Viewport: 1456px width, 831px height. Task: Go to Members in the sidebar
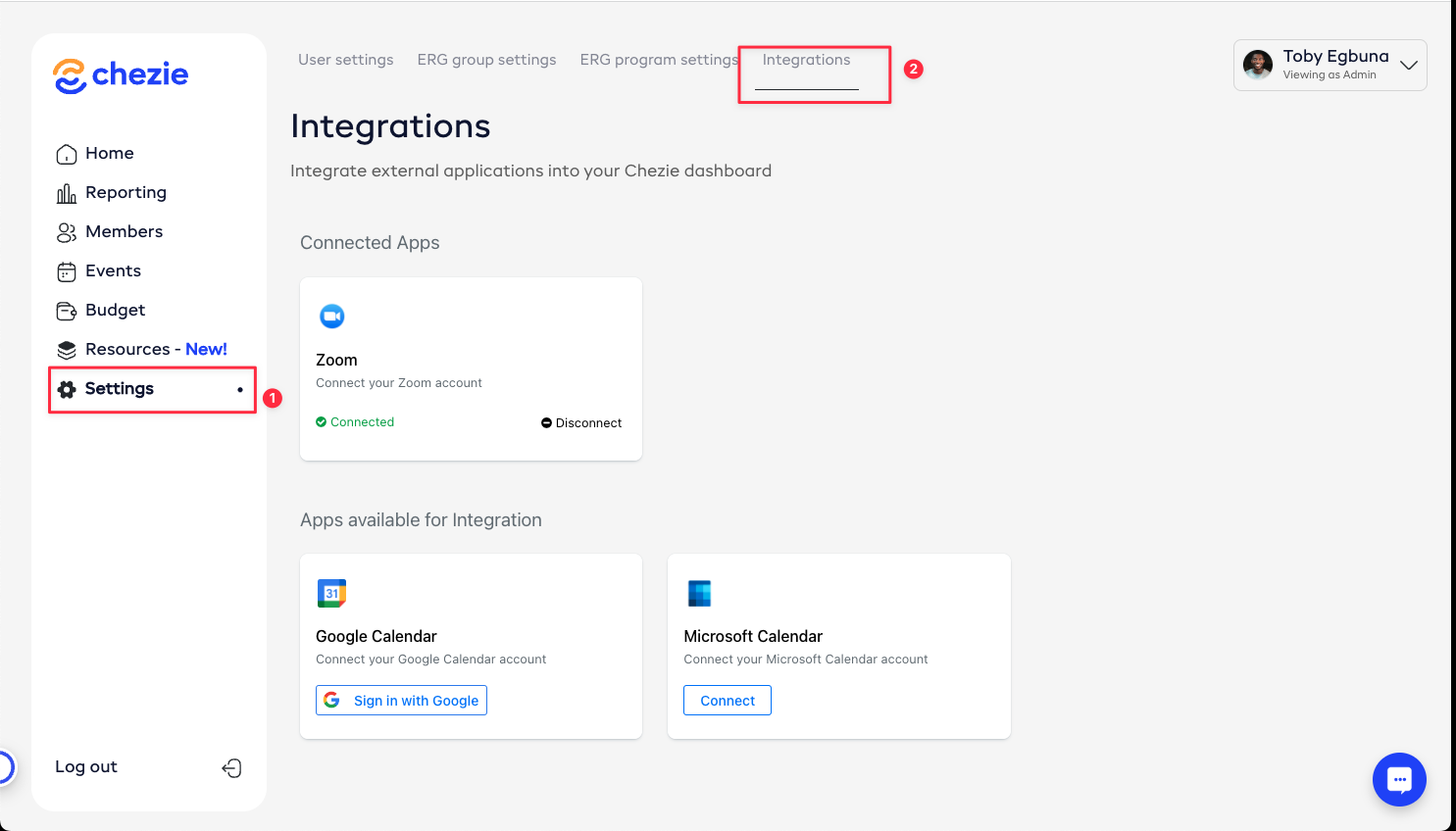point(124,232)
